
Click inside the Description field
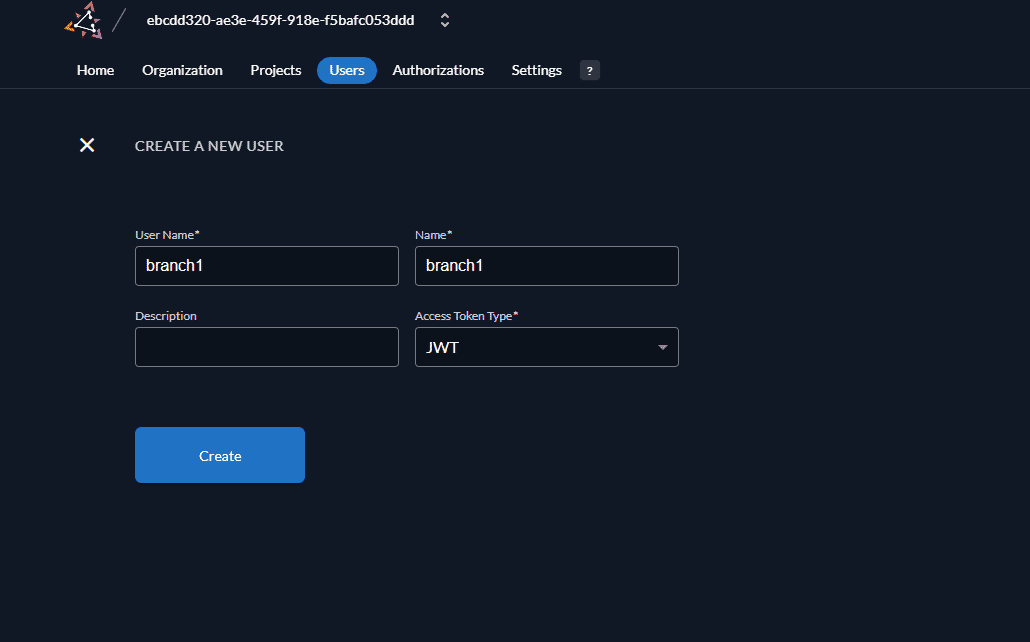[266, 346]
